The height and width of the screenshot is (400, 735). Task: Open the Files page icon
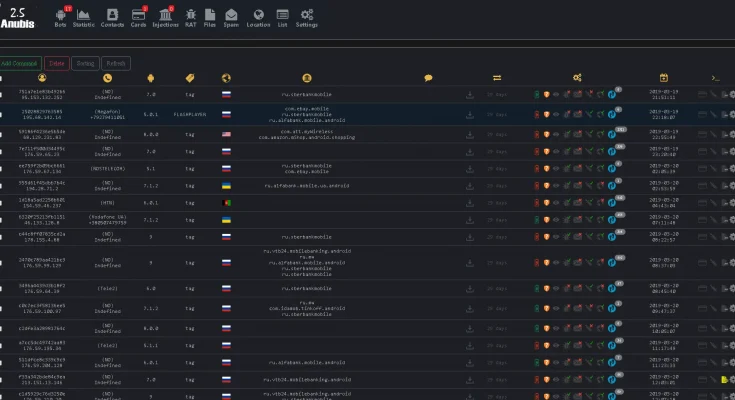[x=211, y=16]
